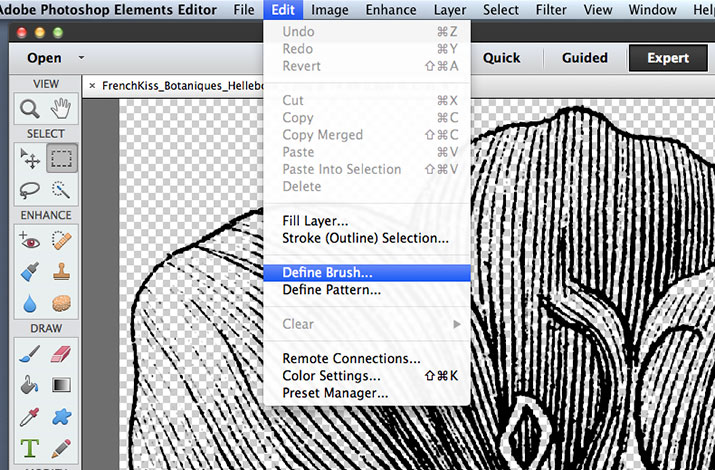Click the Open file button
This screenshot has height=470, width=715.
click(44, 58)
